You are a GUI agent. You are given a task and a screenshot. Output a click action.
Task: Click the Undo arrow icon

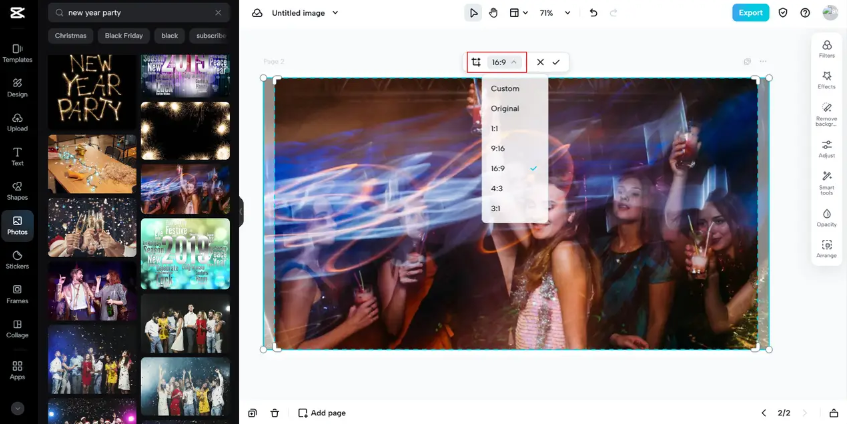pyautogui.click(x=593, y=13)
